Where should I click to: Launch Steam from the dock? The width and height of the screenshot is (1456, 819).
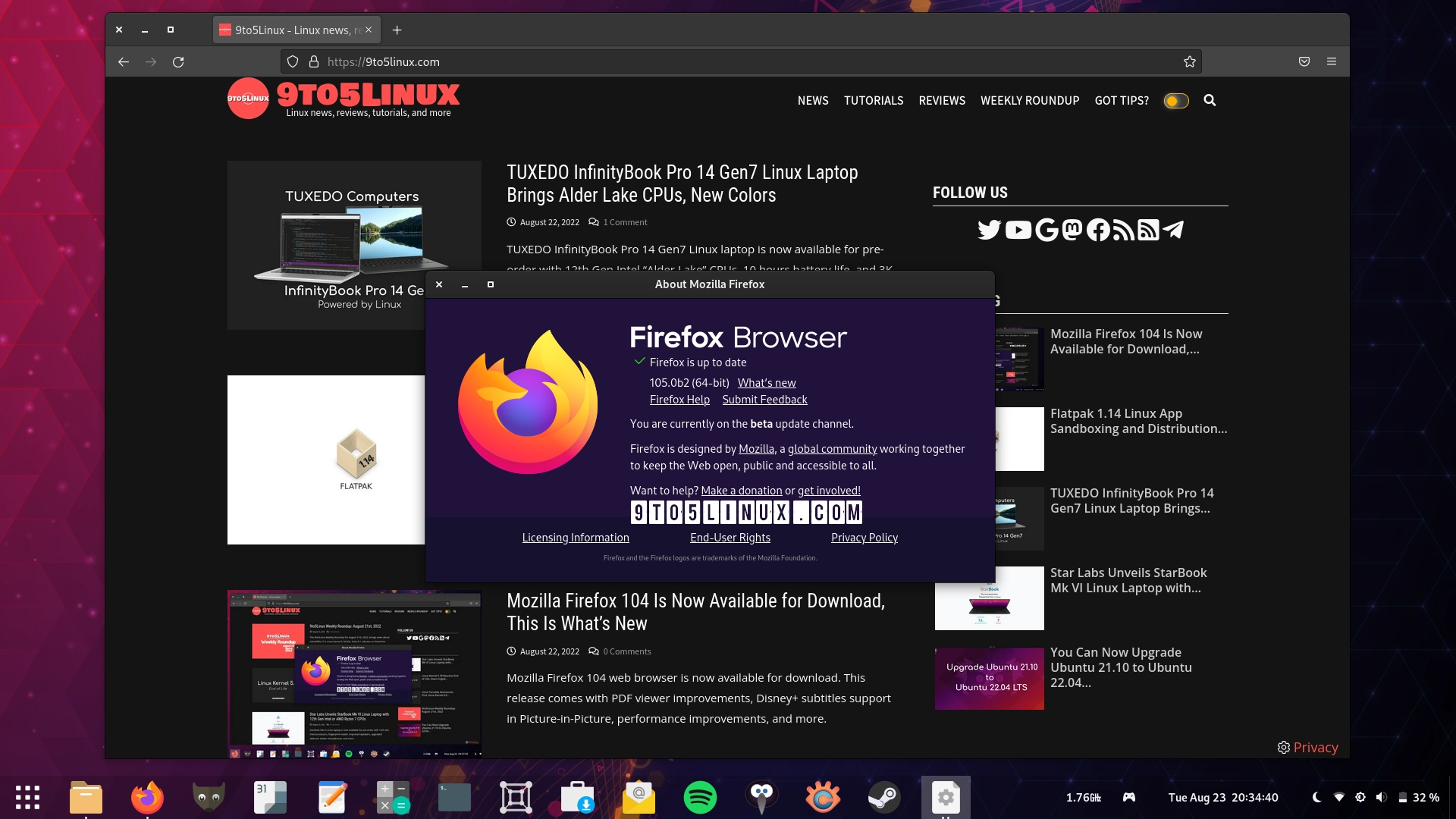point(884,797)
